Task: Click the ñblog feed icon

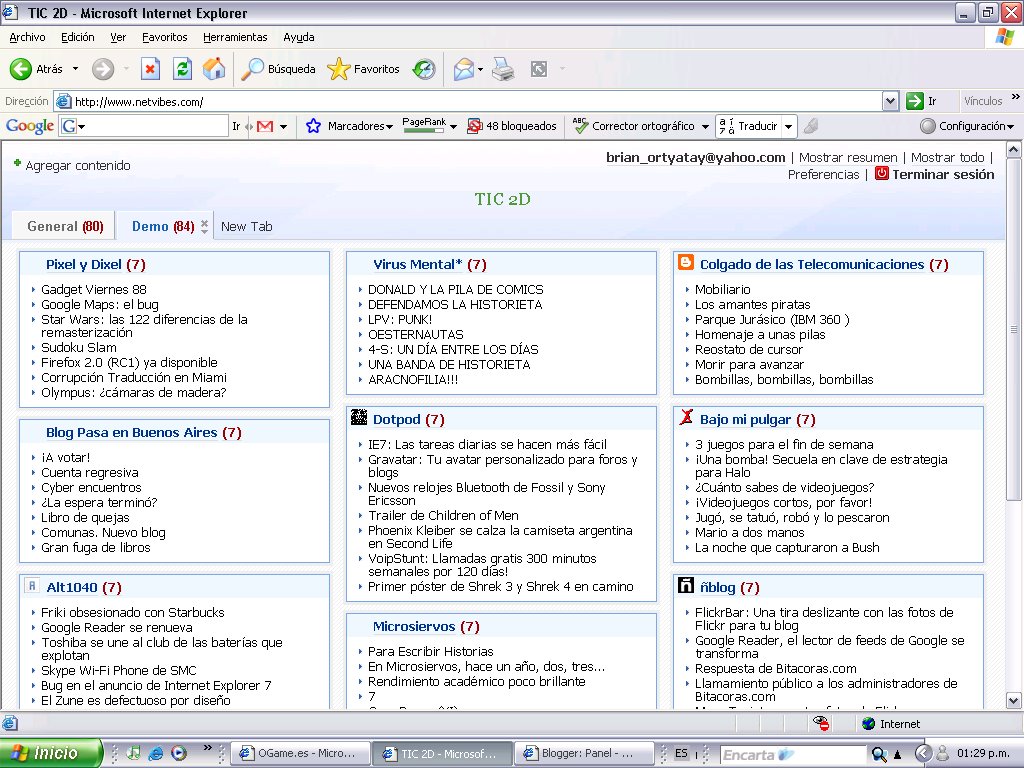Action: pyautogui.click(x=686, y=586)
